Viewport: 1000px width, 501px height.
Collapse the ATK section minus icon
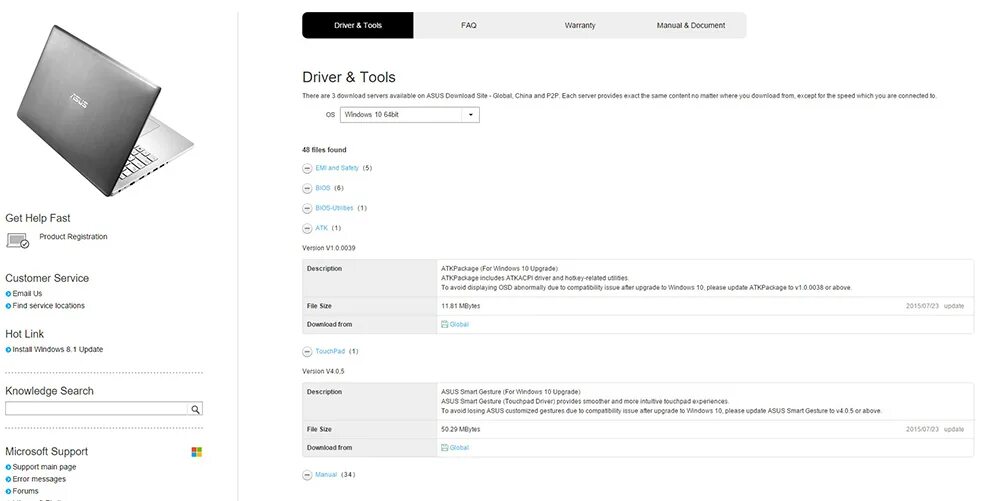(x=307, y=228)
